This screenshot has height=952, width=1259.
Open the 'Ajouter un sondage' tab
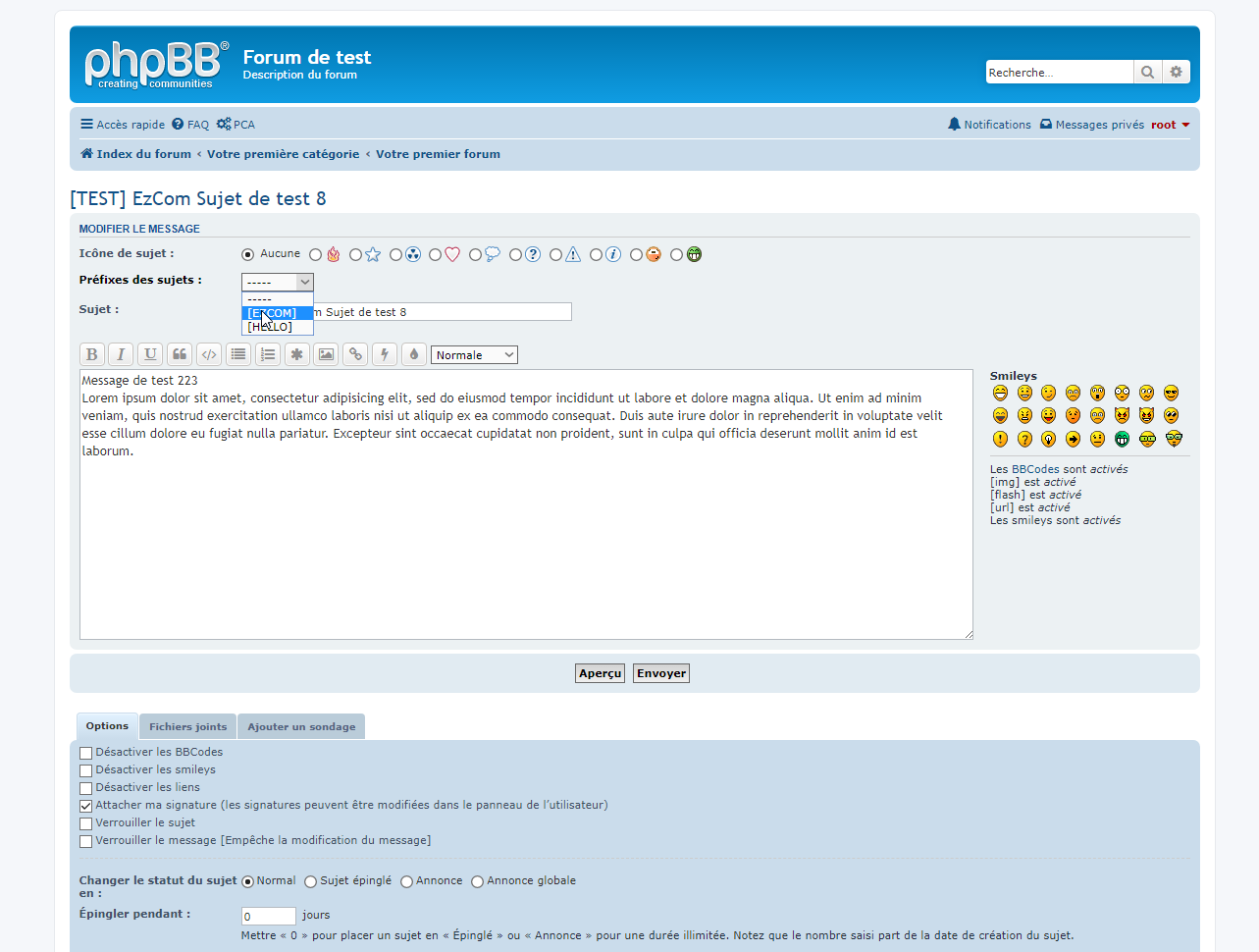(301, 727)
